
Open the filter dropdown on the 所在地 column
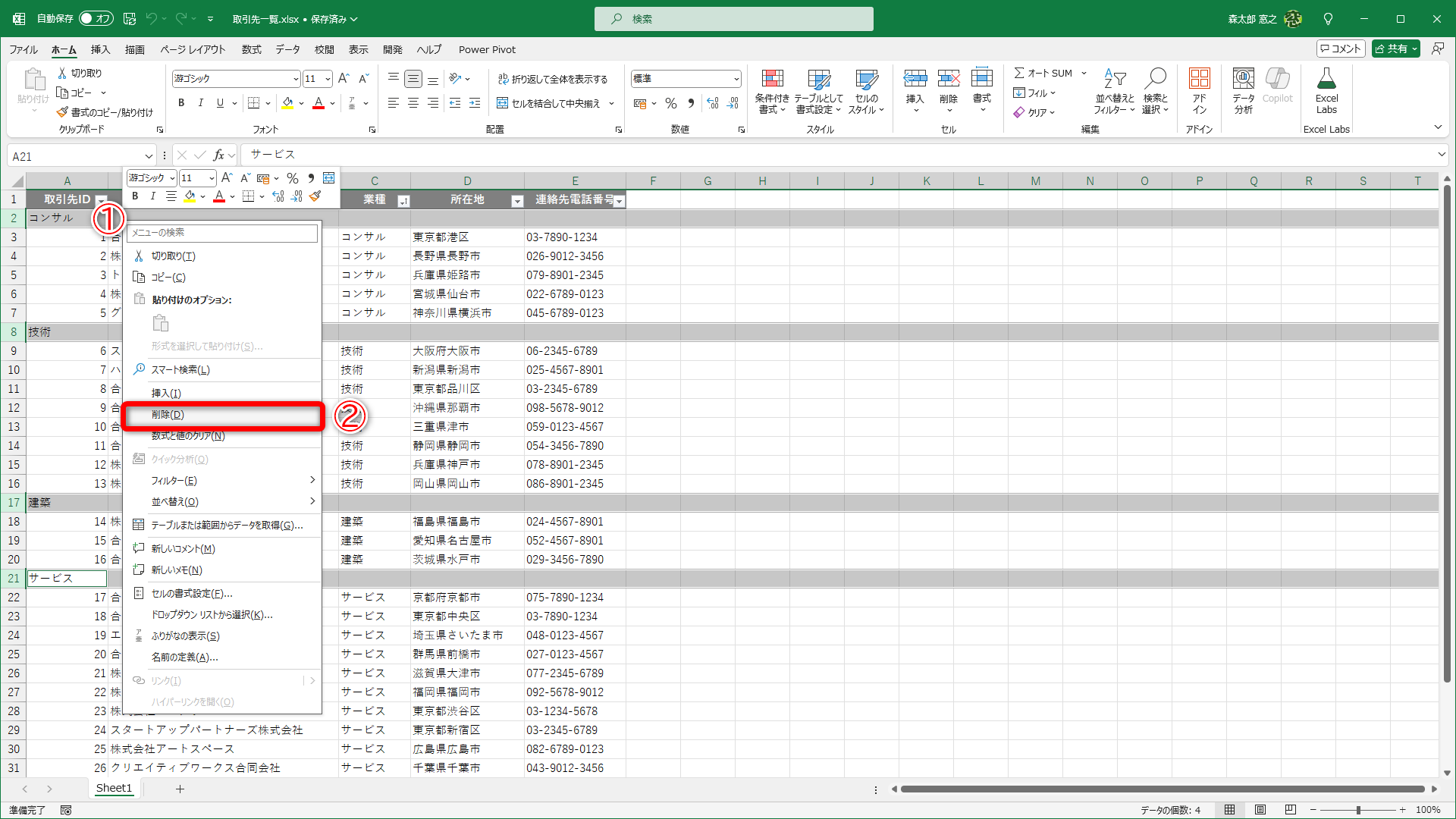coord(517,201)
